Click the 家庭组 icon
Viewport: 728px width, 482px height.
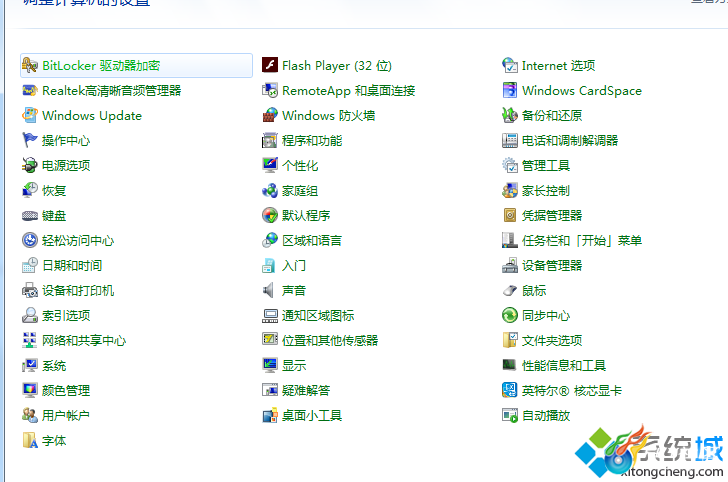270,190
